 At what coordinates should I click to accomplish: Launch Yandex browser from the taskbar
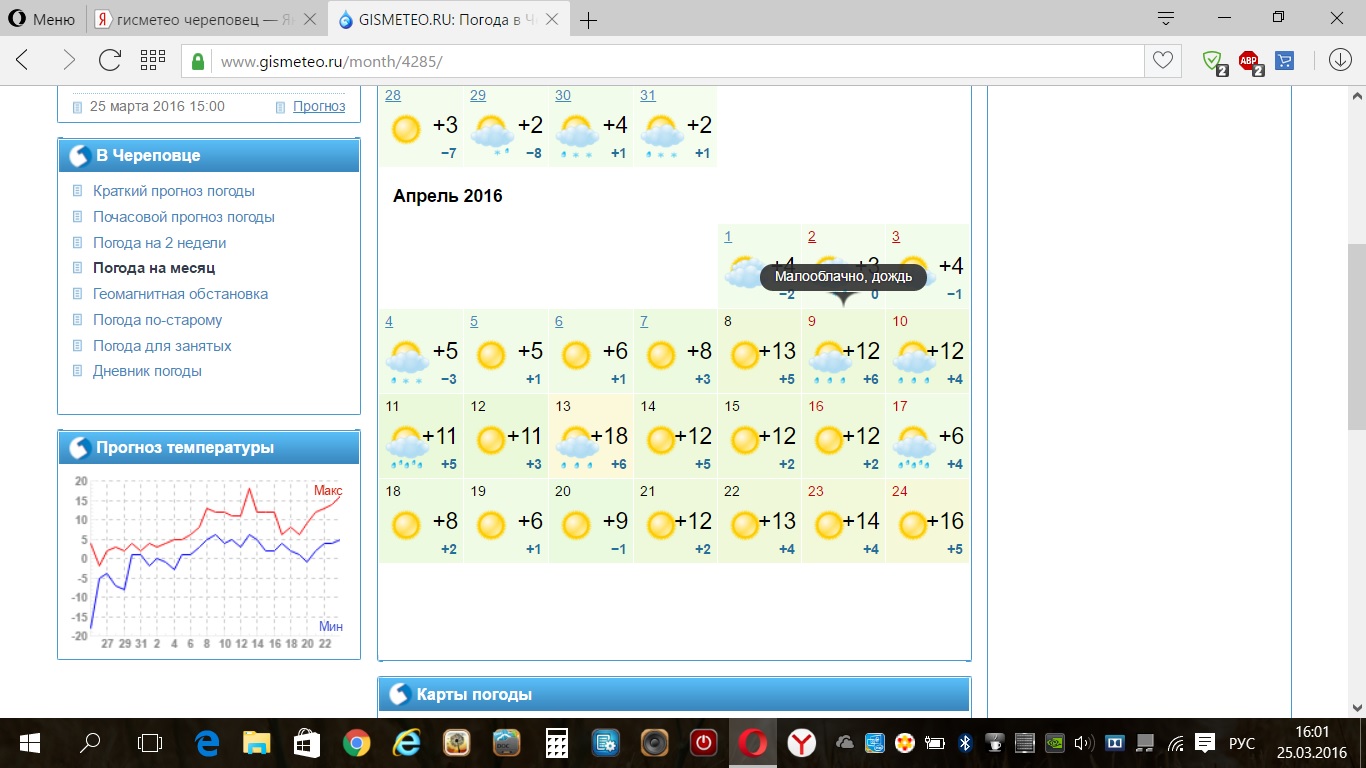point(801,743)
